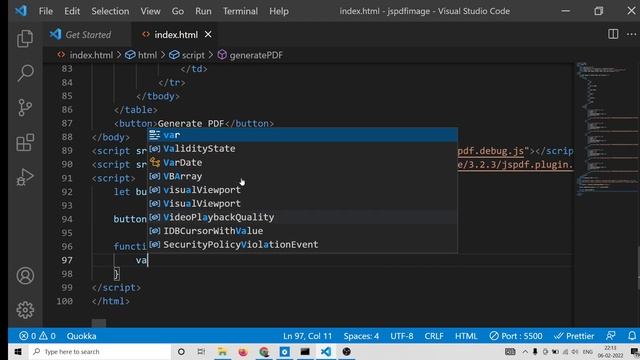Open the Go menu
The width and height of the screenshot is (640, 360).
tap(178, 11)
